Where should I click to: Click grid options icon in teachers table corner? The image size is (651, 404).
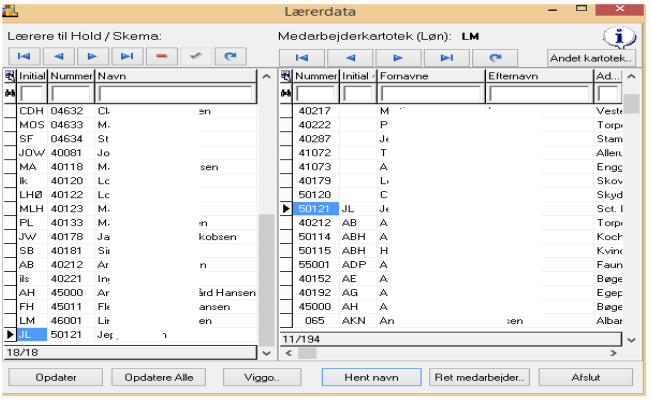tap(10, 76)
